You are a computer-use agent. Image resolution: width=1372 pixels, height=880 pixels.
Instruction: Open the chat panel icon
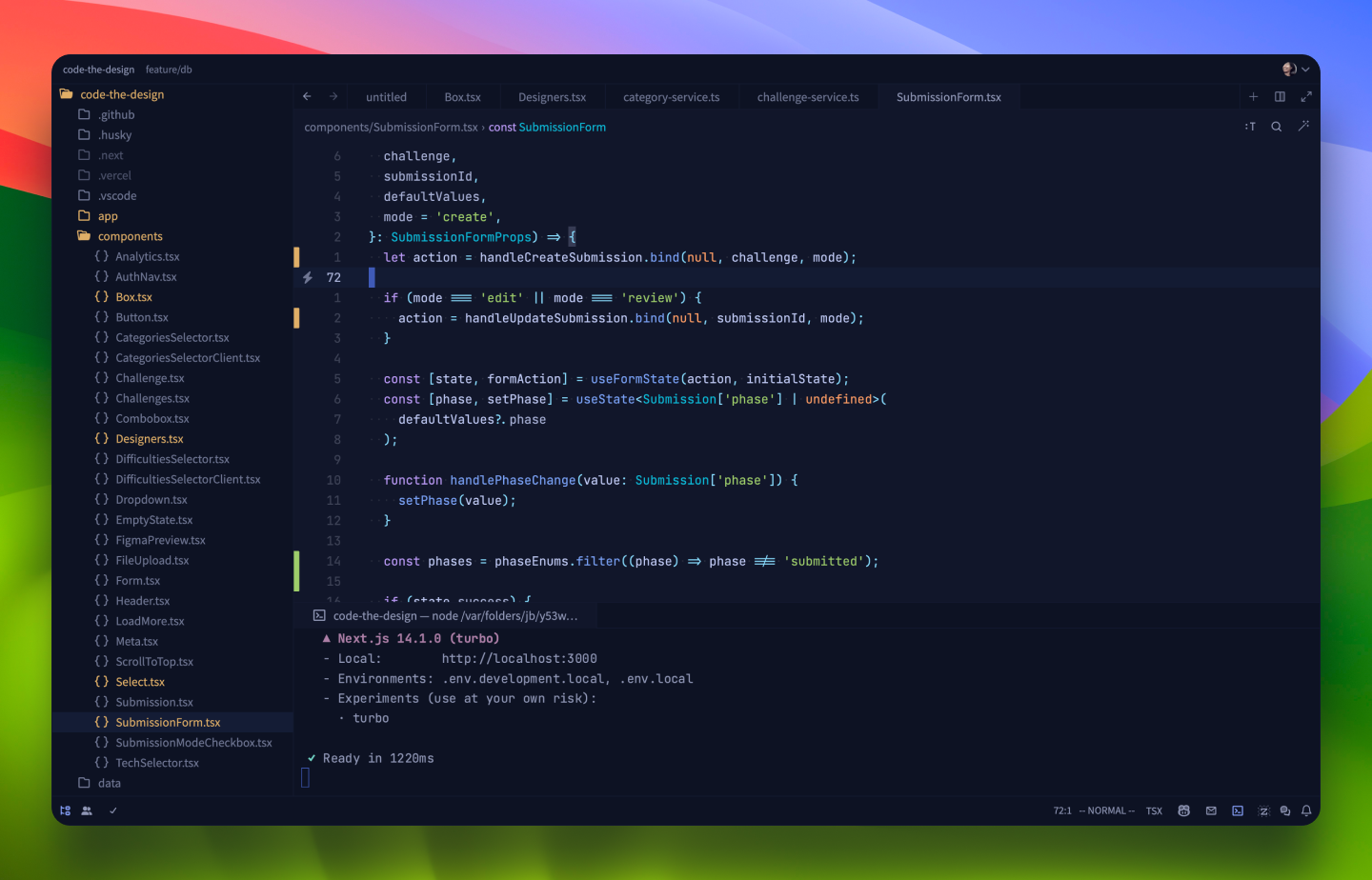[x=1285, y=810]
